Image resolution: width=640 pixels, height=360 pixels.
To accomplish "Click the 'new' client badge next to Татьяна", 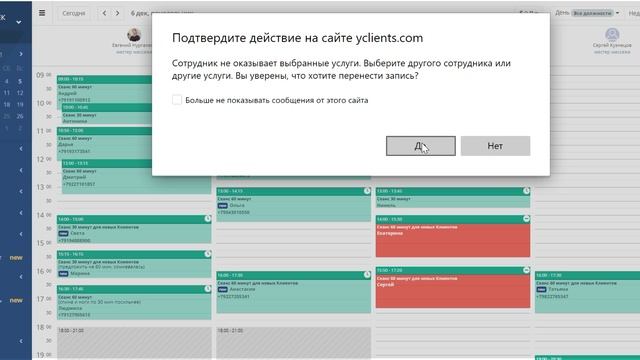I will point(541,289).
